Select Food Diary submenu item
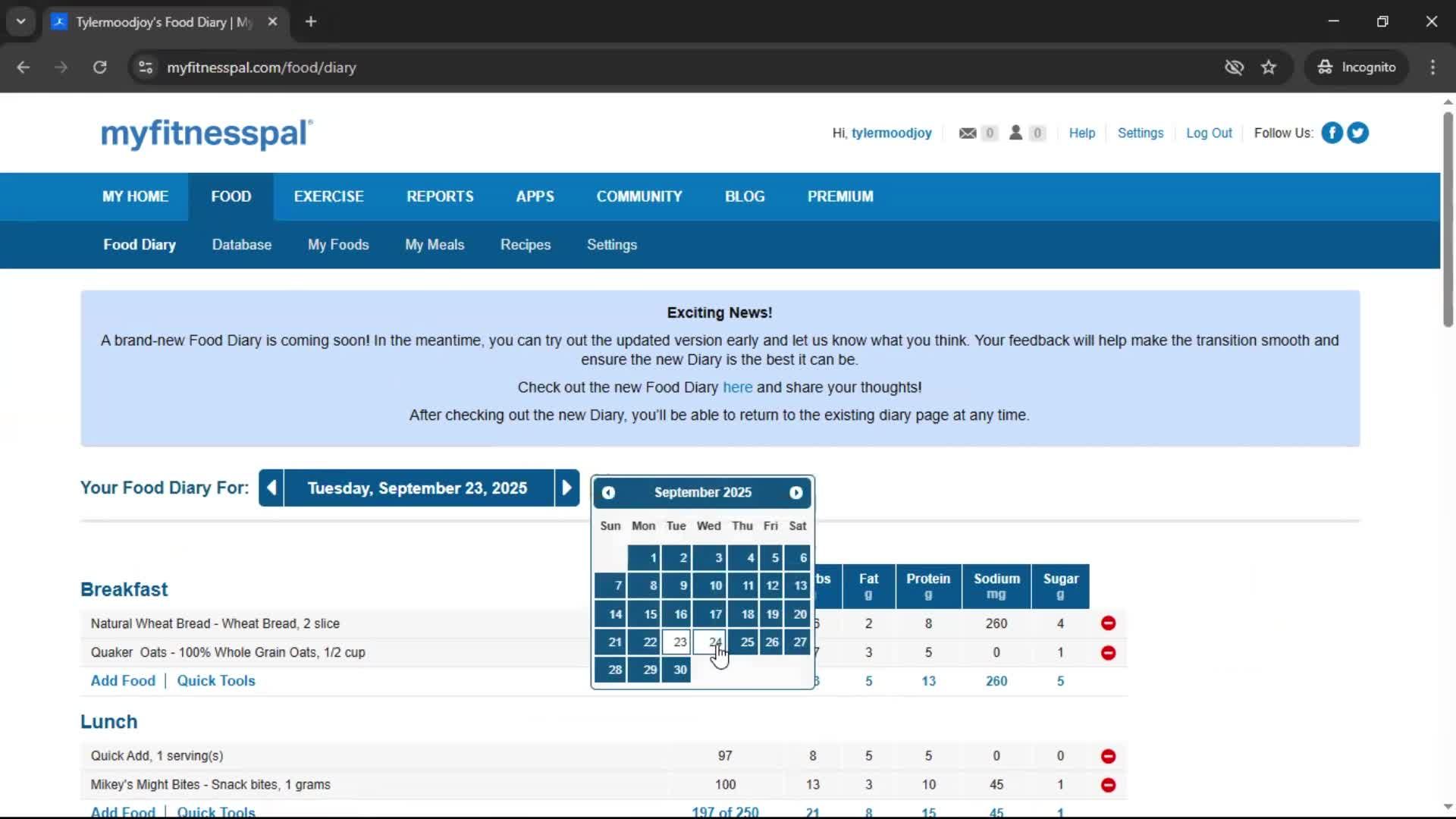This screenshot has height=819, width=1456. click(x=140, y=245)
